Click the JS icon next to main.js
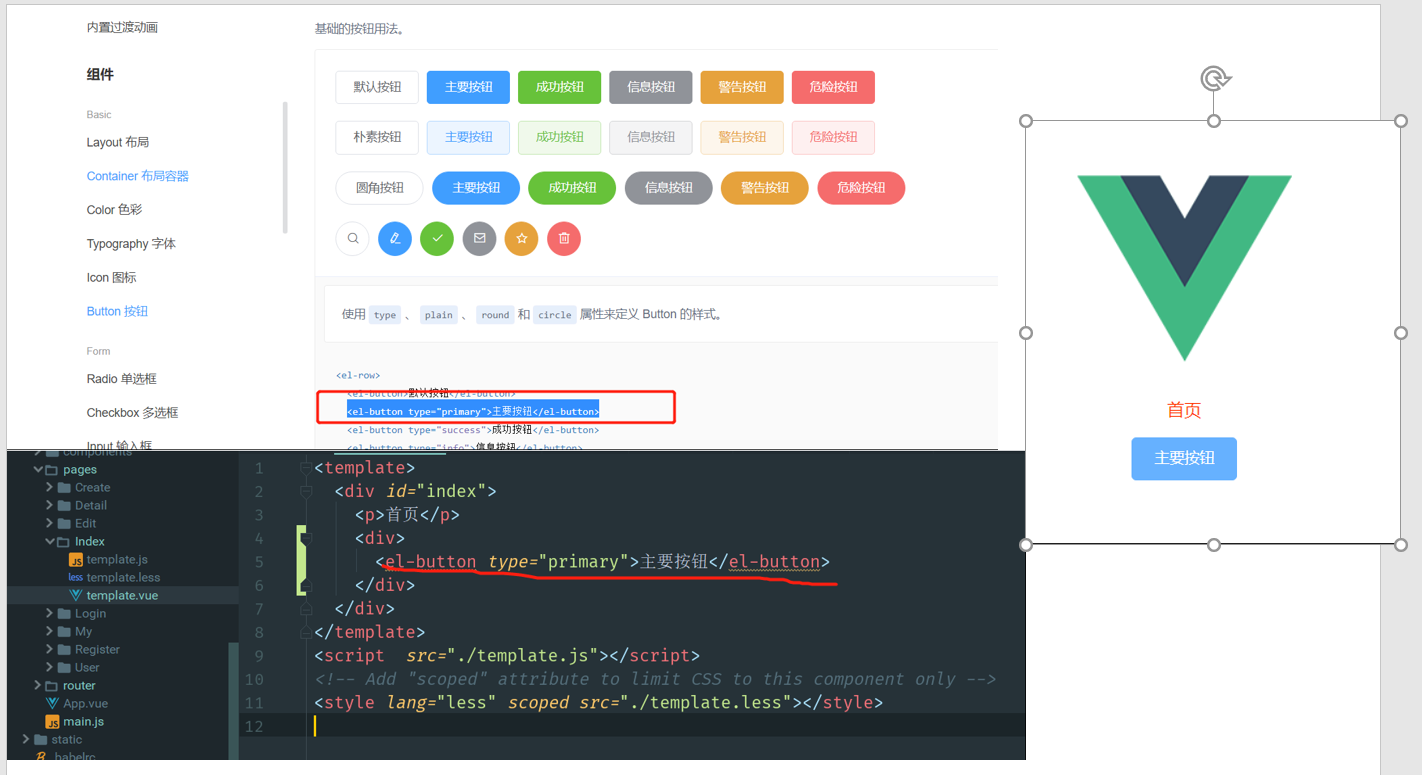This screenshot has width=1422, height=775. point(53,722)
